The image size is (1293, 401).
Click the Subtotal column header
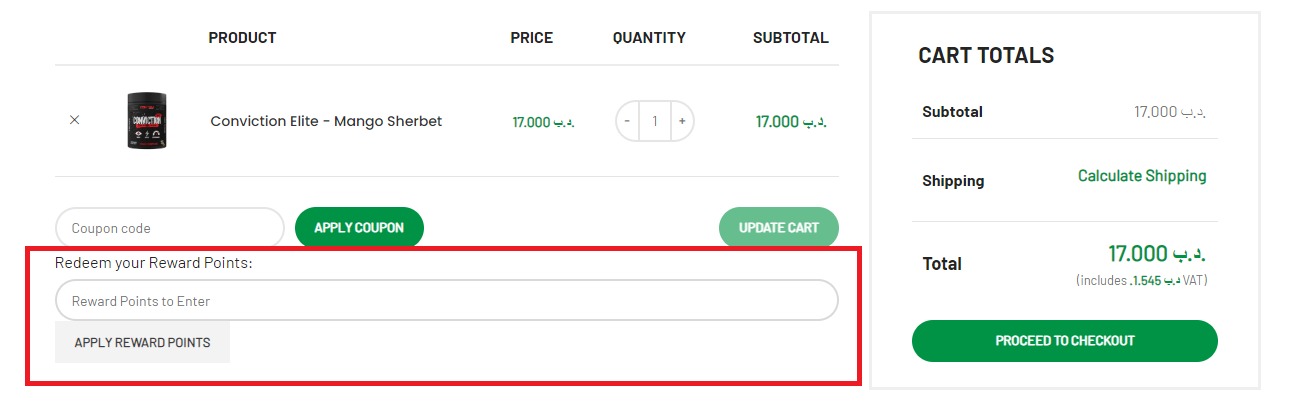[790, 38]
